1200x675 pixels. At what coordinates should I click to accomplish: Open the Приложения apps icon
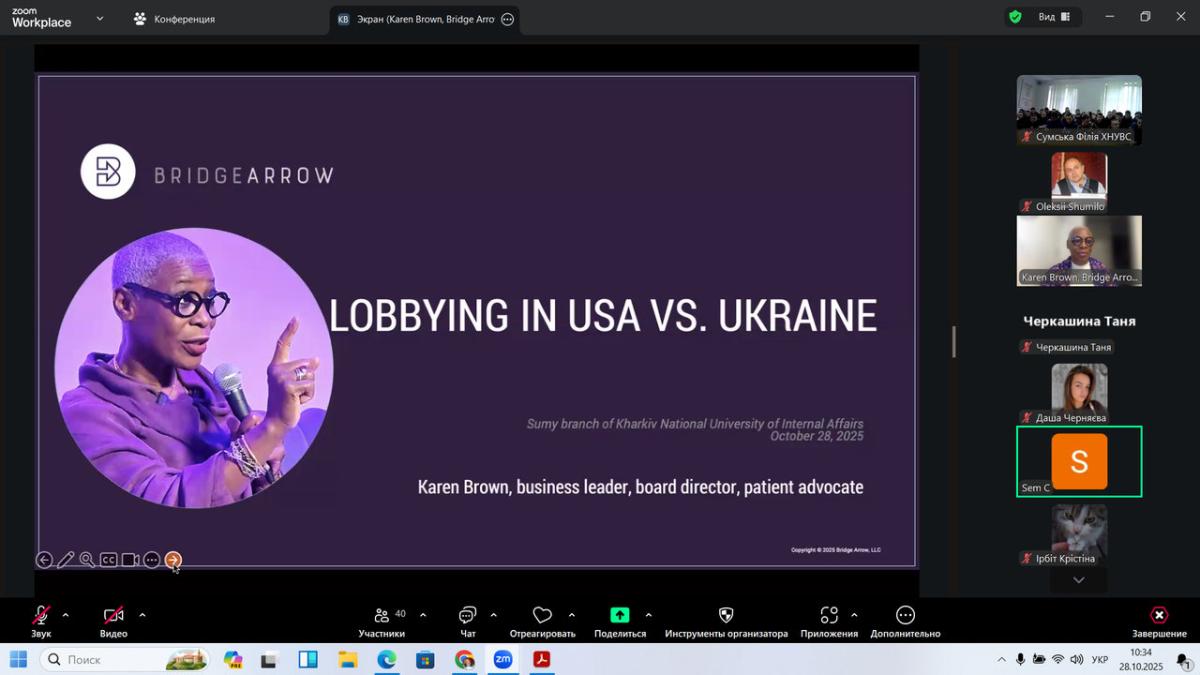[829, 616]
